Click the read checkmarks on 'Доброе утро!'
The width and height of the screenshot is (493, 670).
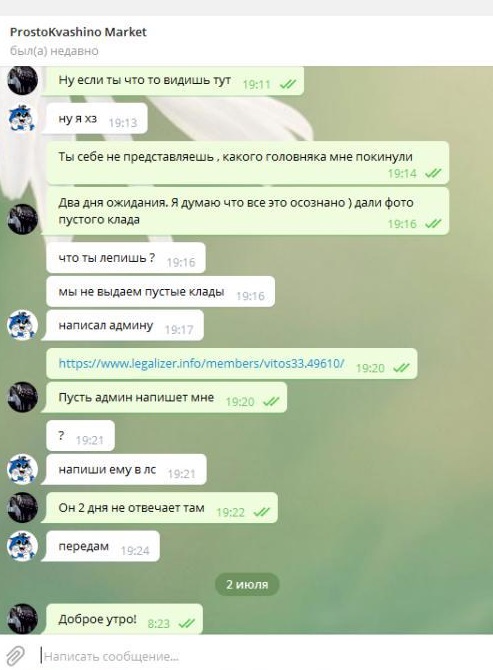tap(186, 623)
